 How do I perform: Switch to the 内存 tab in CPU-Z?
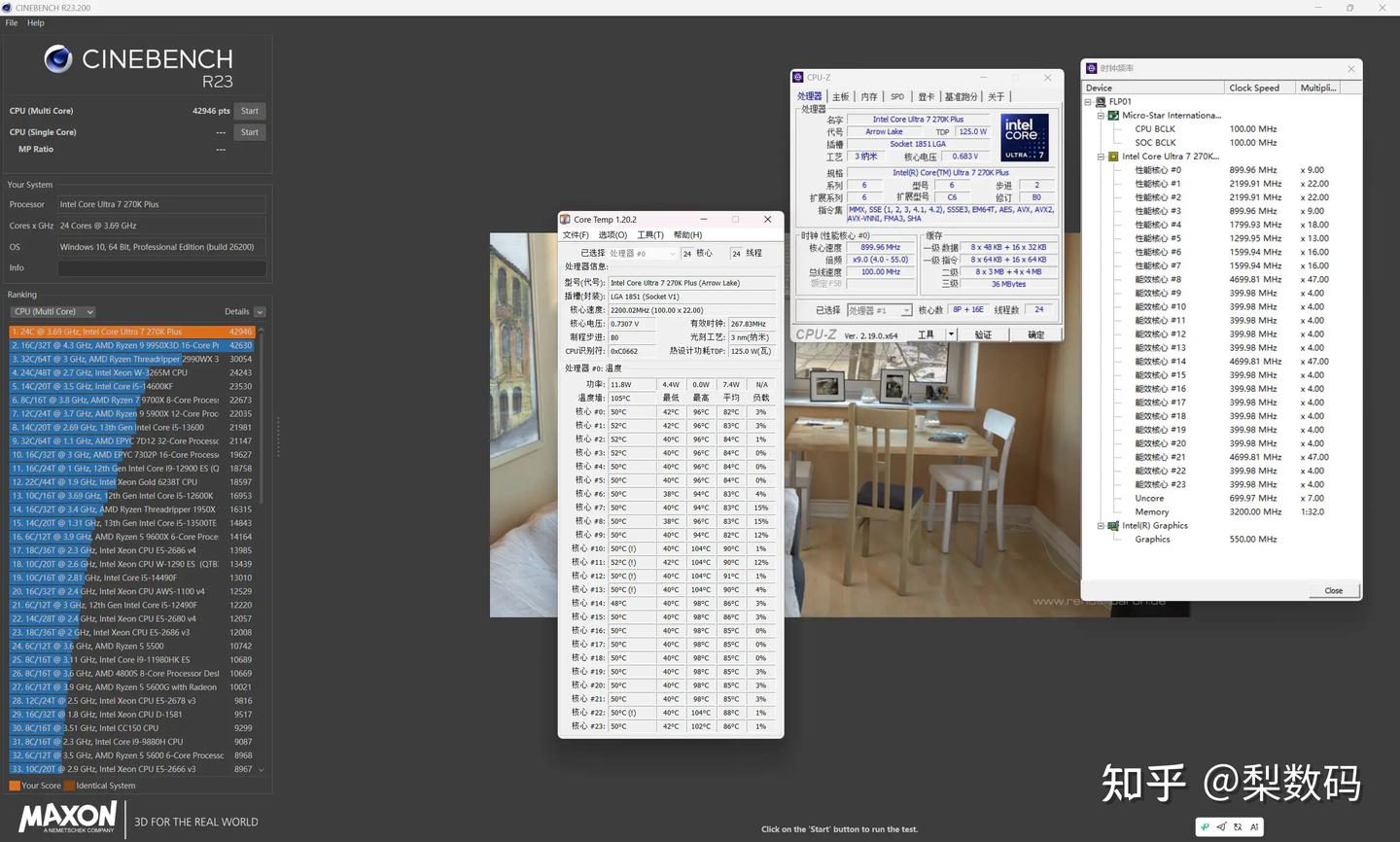(x=869, y=96)
